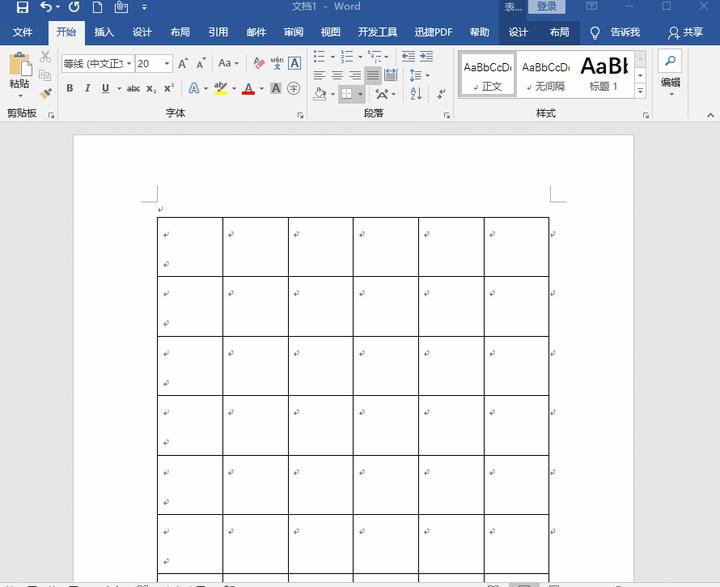The width and height of the screenshot is (720, 587).
Task: Collapse the ribbon with the caret arrow
Action: (x=710, y=115)
